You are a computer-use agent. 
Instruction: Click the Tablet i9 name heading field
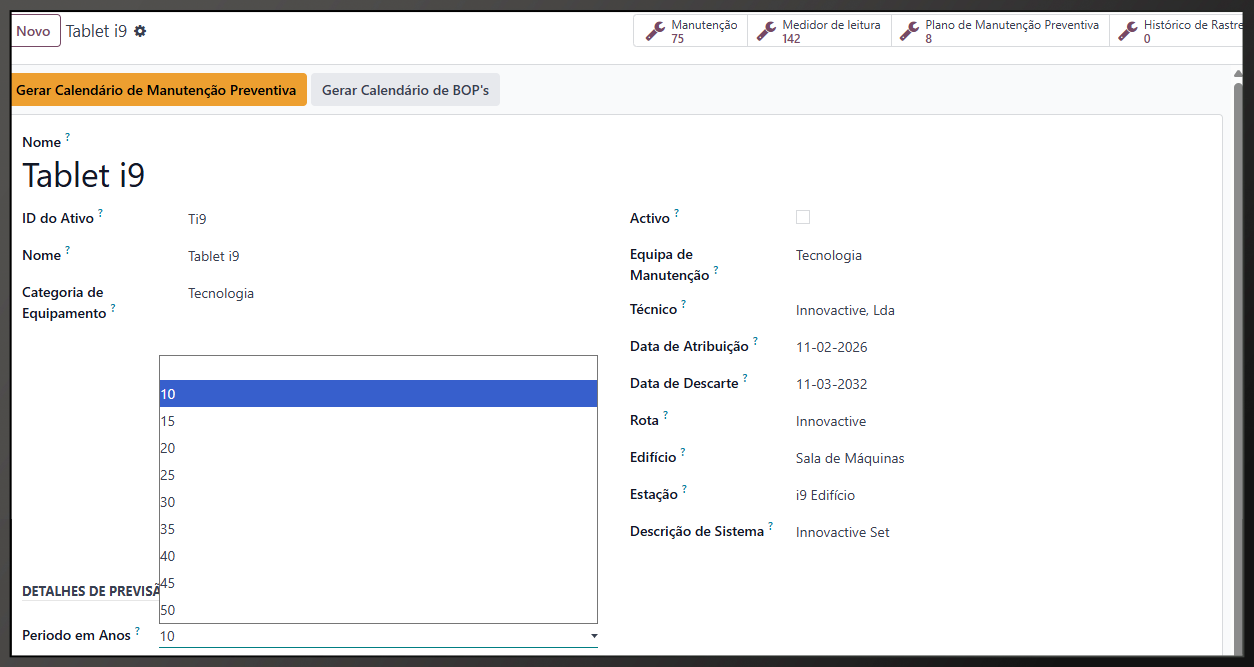84,175
